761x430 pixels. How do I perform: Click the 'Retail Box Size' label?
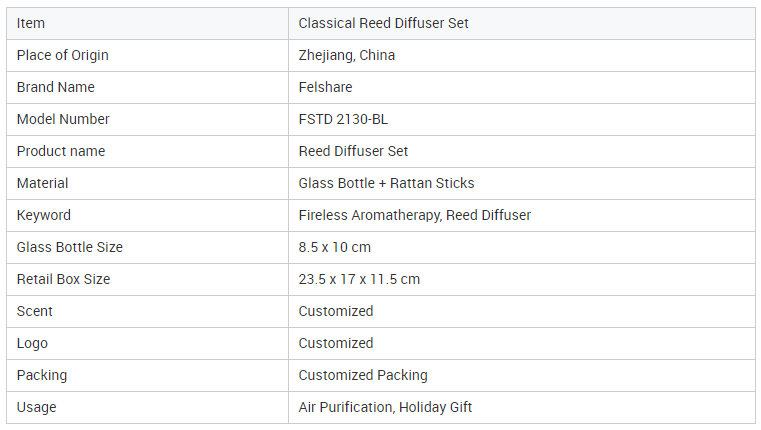[63, 280]
